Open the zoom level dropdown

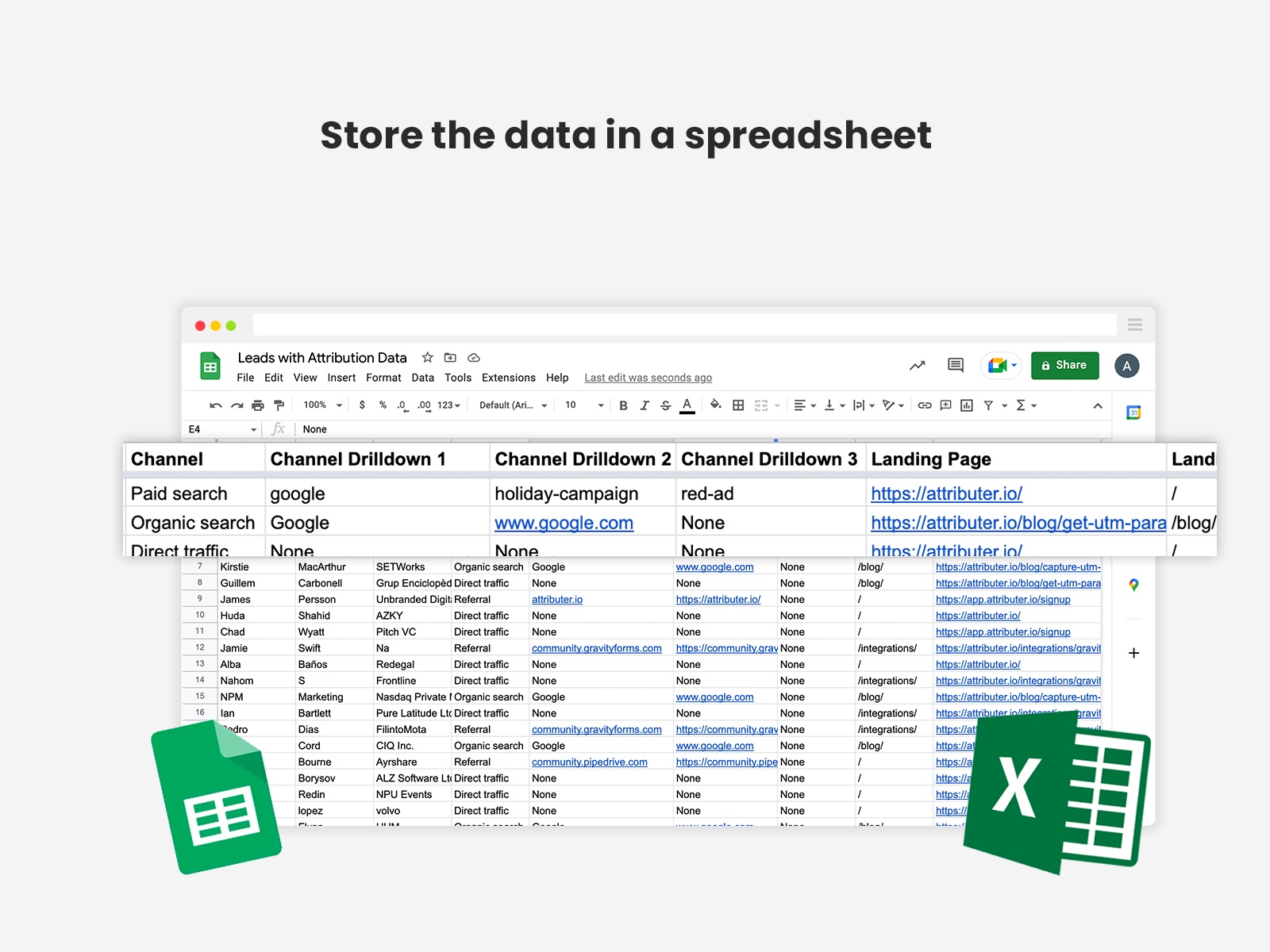pos(321,405)
